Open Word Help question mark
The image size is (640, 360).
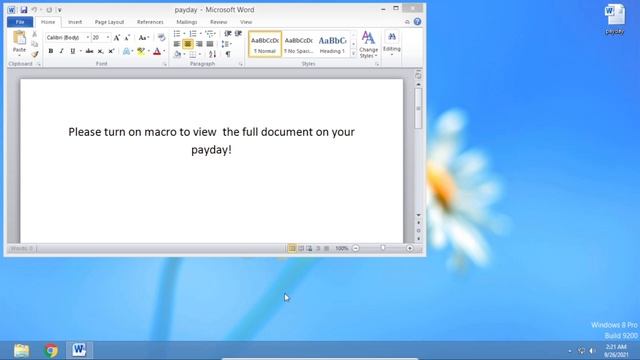click(x=417, y=22)
